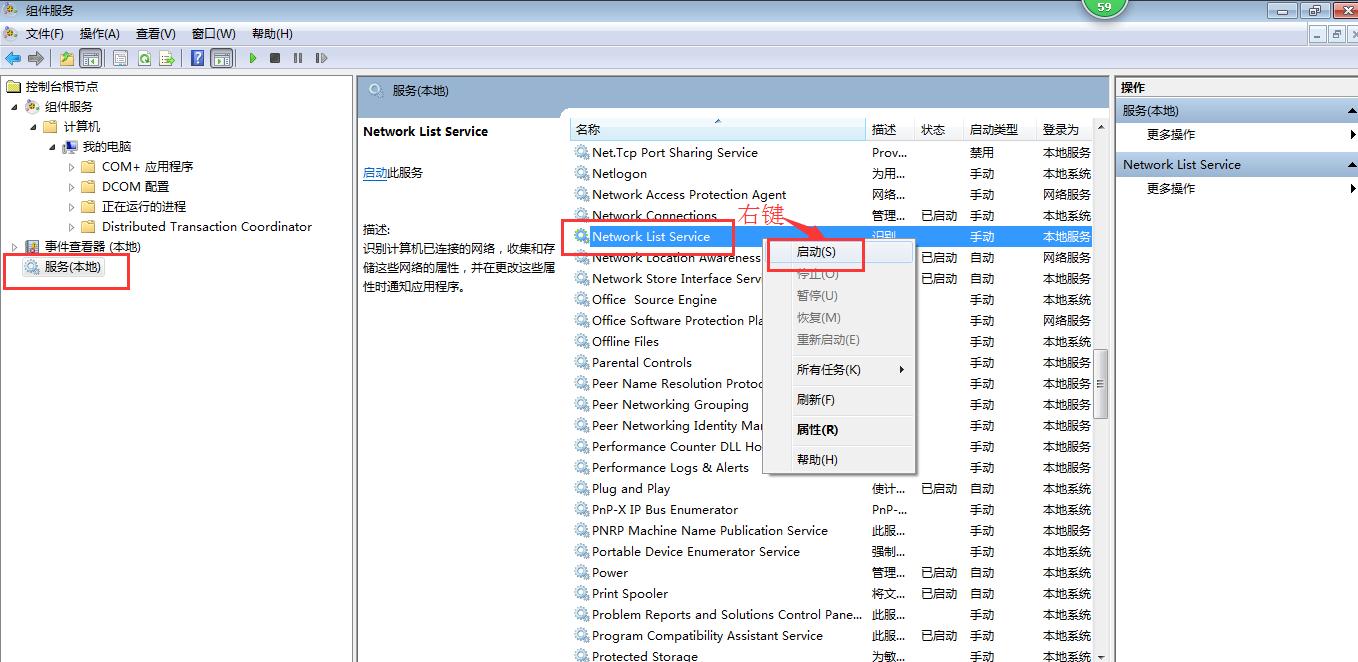Click the Back navigation arrow icon
The height and width of the screenshot is (662, 1358).
tap(13, 57)
